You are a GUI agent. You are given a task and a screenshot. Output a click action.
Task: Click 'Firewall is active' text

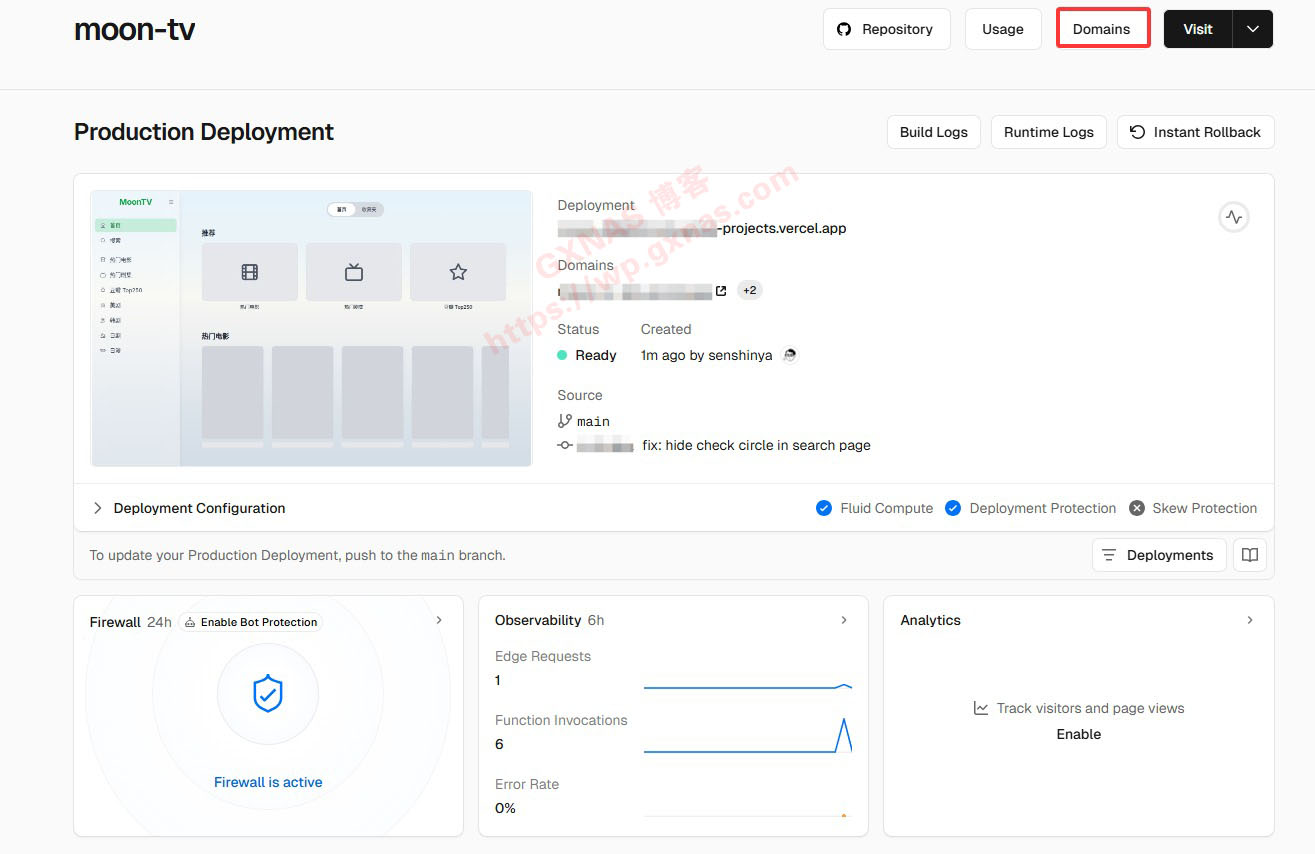click(x=268, y=782)
